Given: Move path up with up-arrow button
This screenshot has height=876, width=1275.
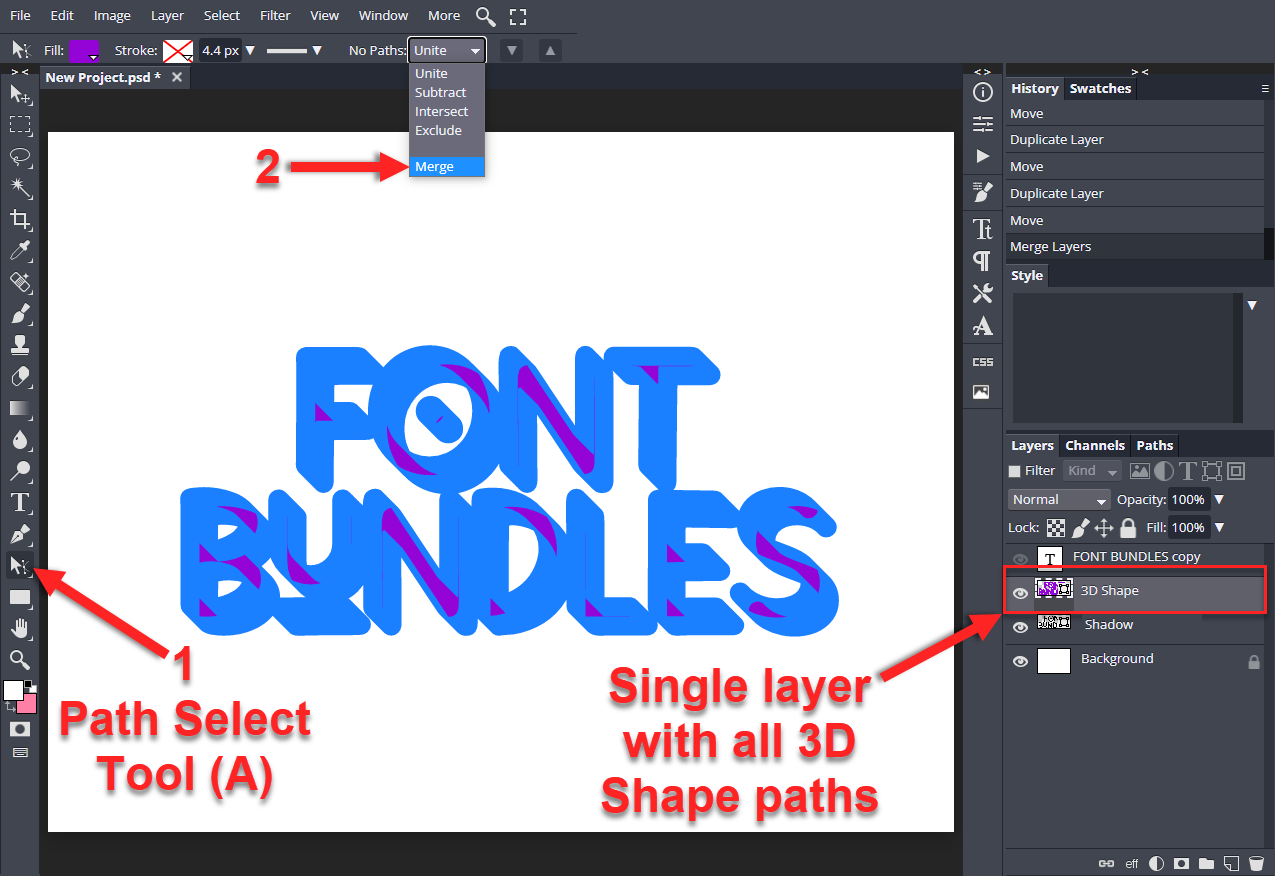Looking at the screenshot, I should point(551,50).
